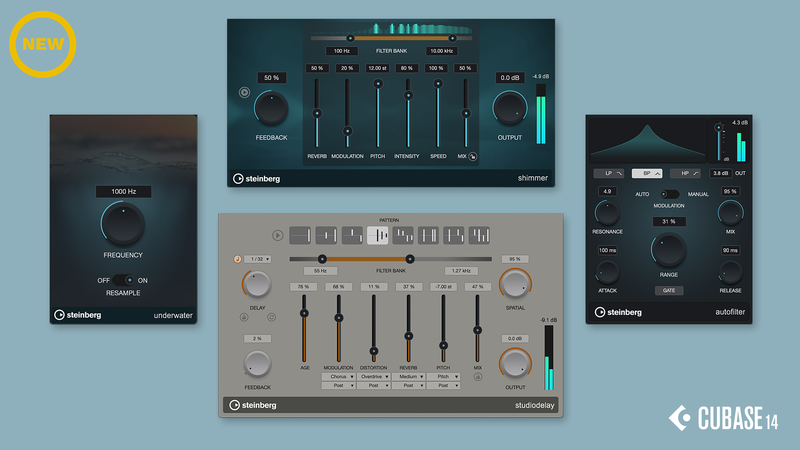Open the Post dropdown under Pitch

[443, 386]
